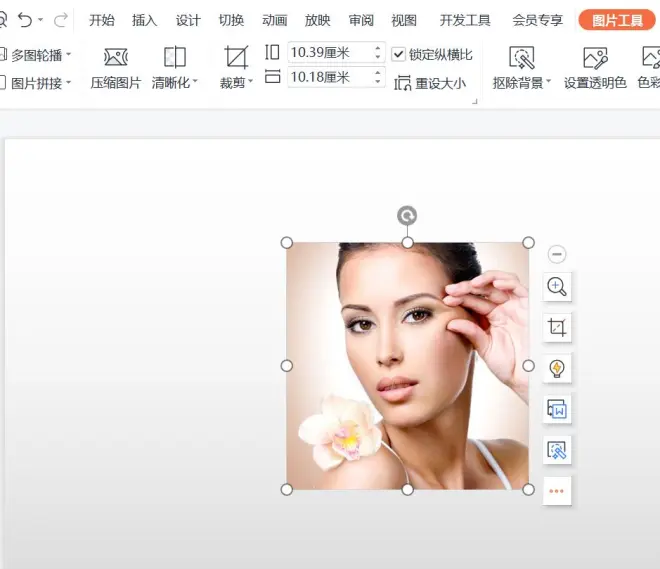Open the 会员专享 tab
660x569 pixels.
pyautogui.click(x=538, y=20)
